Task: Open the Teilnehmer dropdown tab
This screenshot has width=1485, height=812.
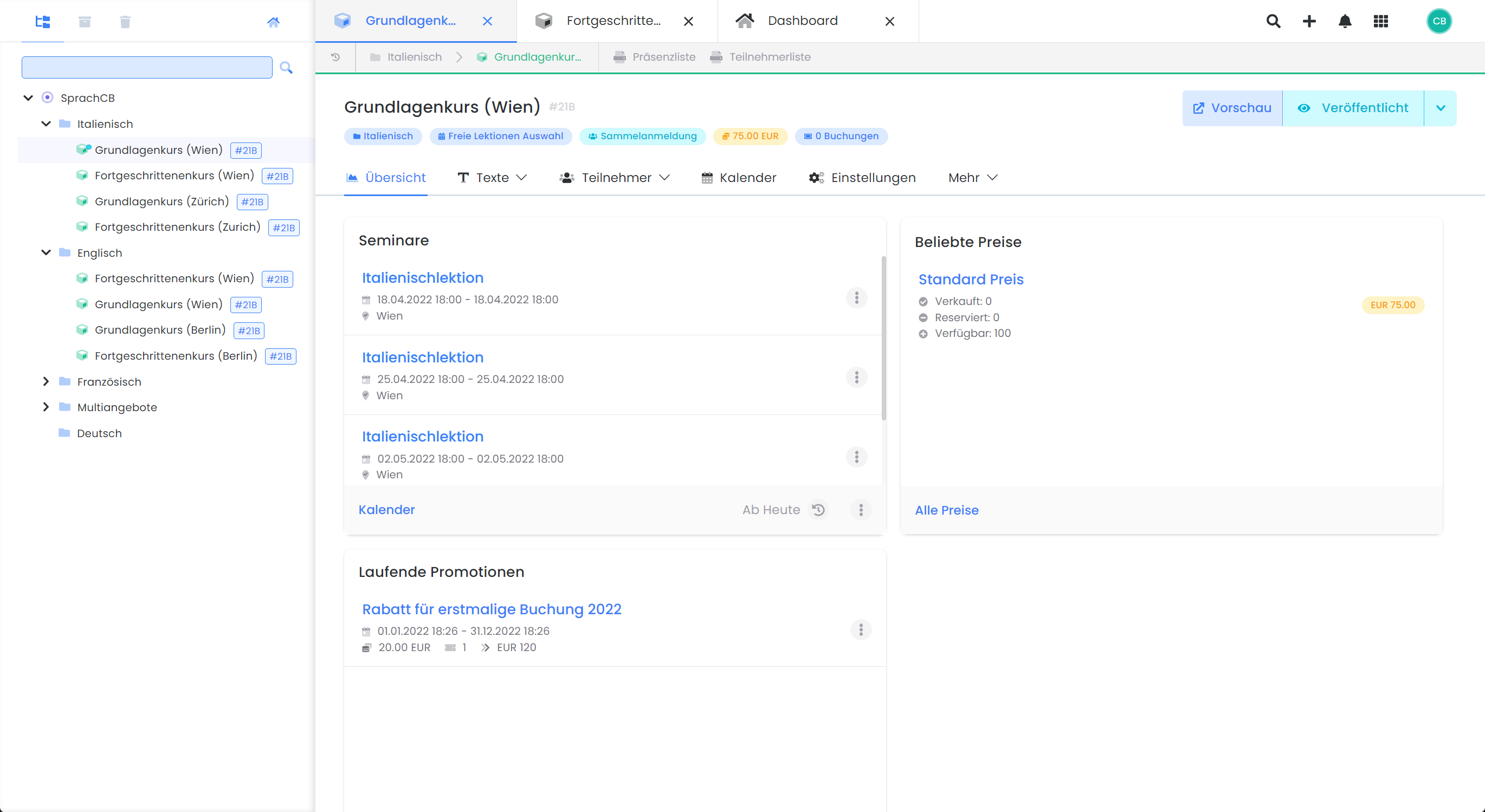Action: coord(615,178)
